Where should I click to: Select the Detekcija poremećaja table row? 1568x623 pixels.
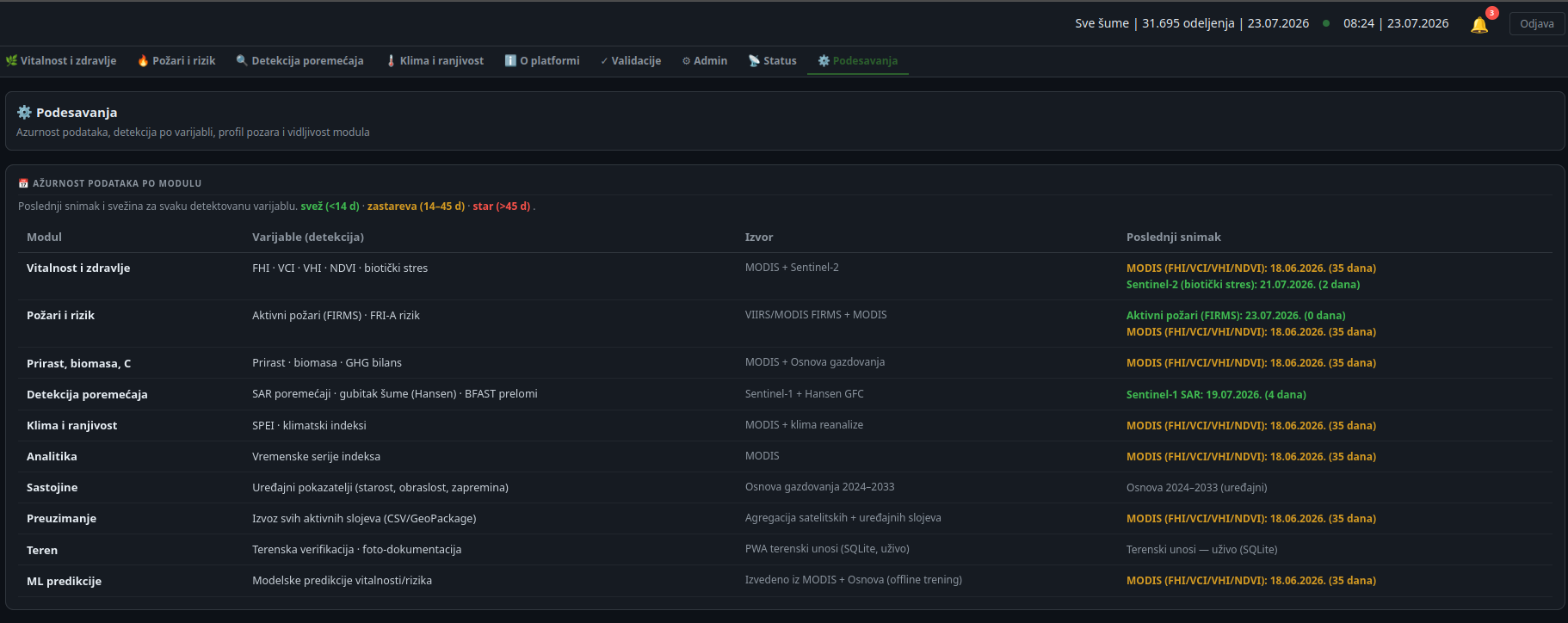pyautogui.click(x=785, y=394)
